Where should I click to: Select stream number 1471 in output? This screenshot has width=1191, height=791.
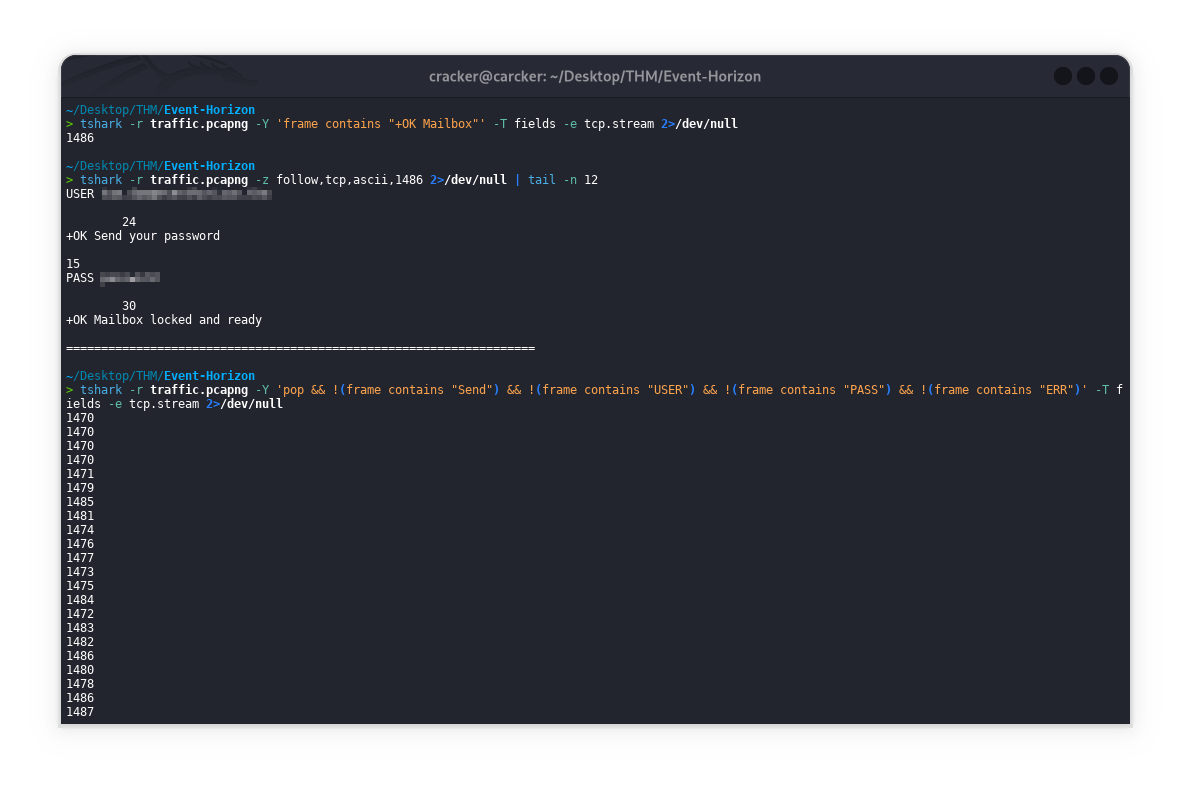pos(80,474)
